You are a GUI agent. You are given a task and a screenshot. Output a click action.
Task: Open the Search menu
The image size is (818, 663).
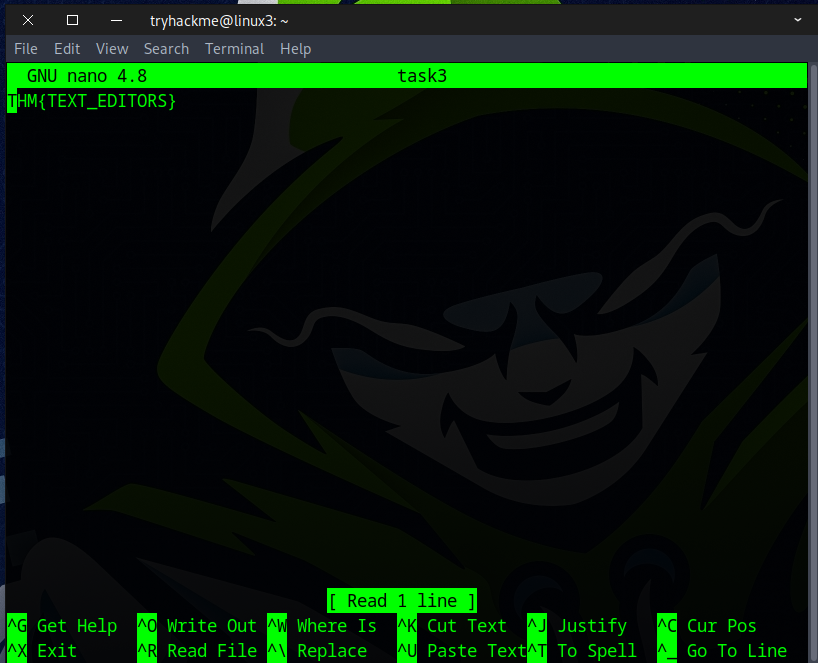(166, 49)
